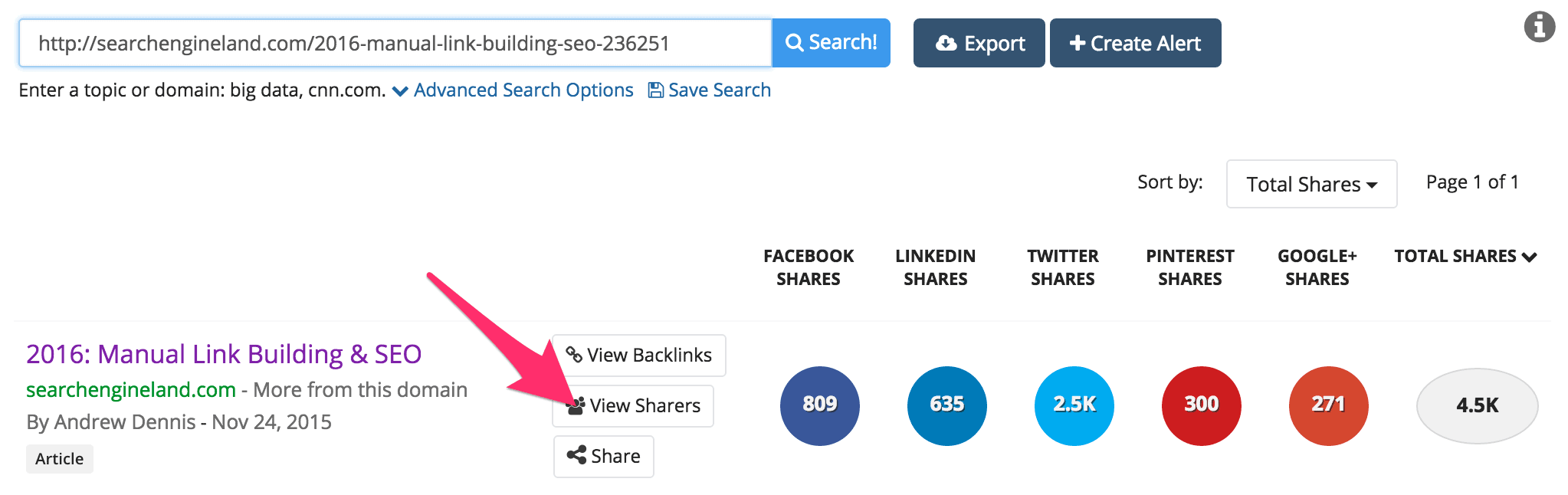Screen dimensions: 1568x495
Task: Click the View Sharers button
Action: [x=633, y=405]
